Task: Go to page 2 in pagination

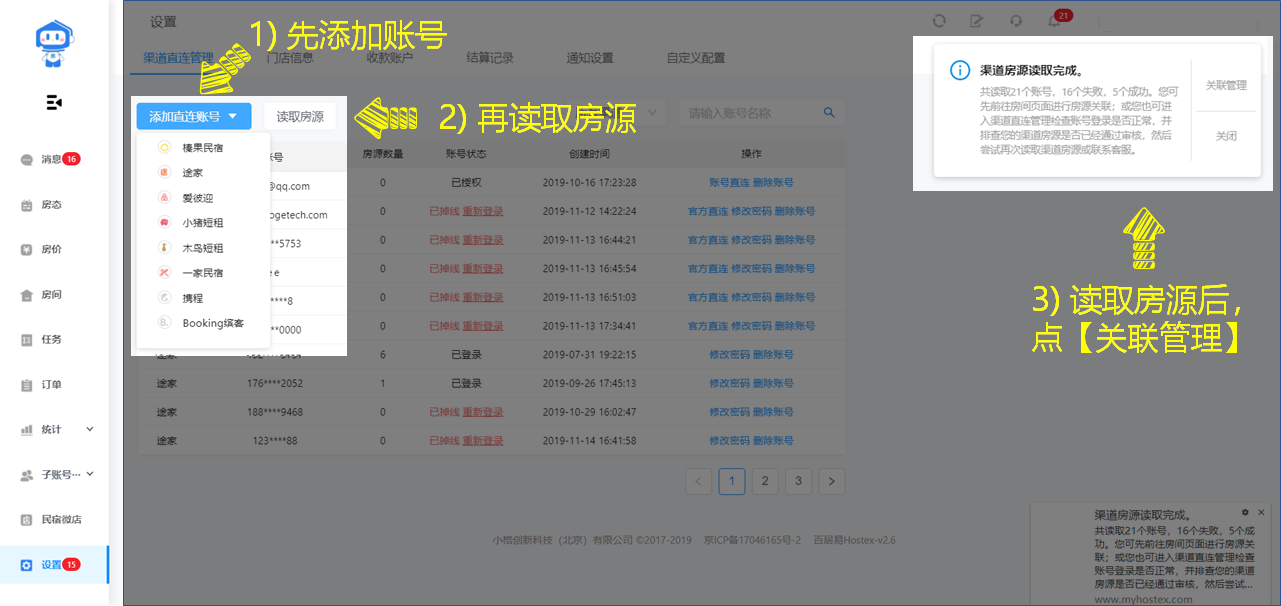Action: (x=765, y=481)
